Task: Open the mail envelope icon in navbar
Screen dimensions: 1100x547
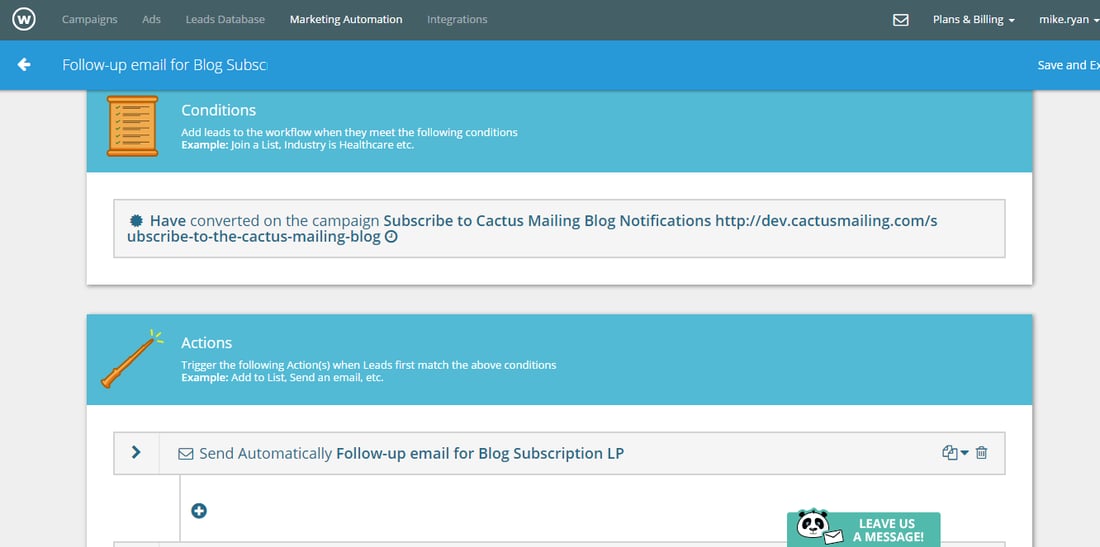Action: tap(901, 20)
